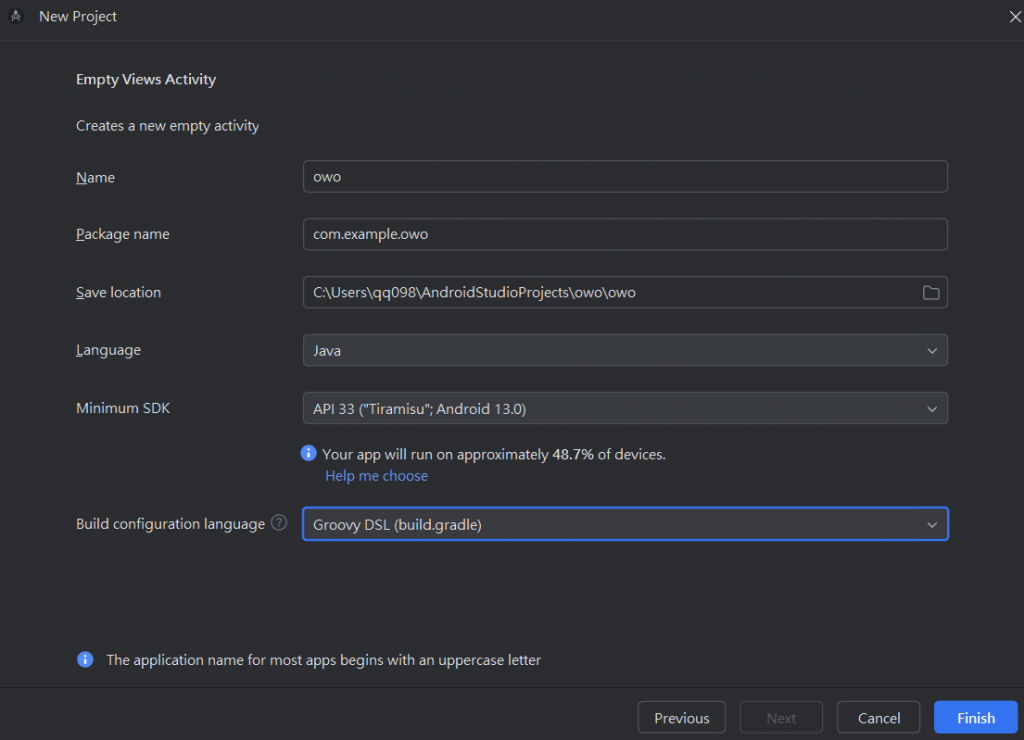Click the 'Build configuration language' label
Image resolution: width=1024 pixels, height=740 pixels.
click(x=170, y=524)
